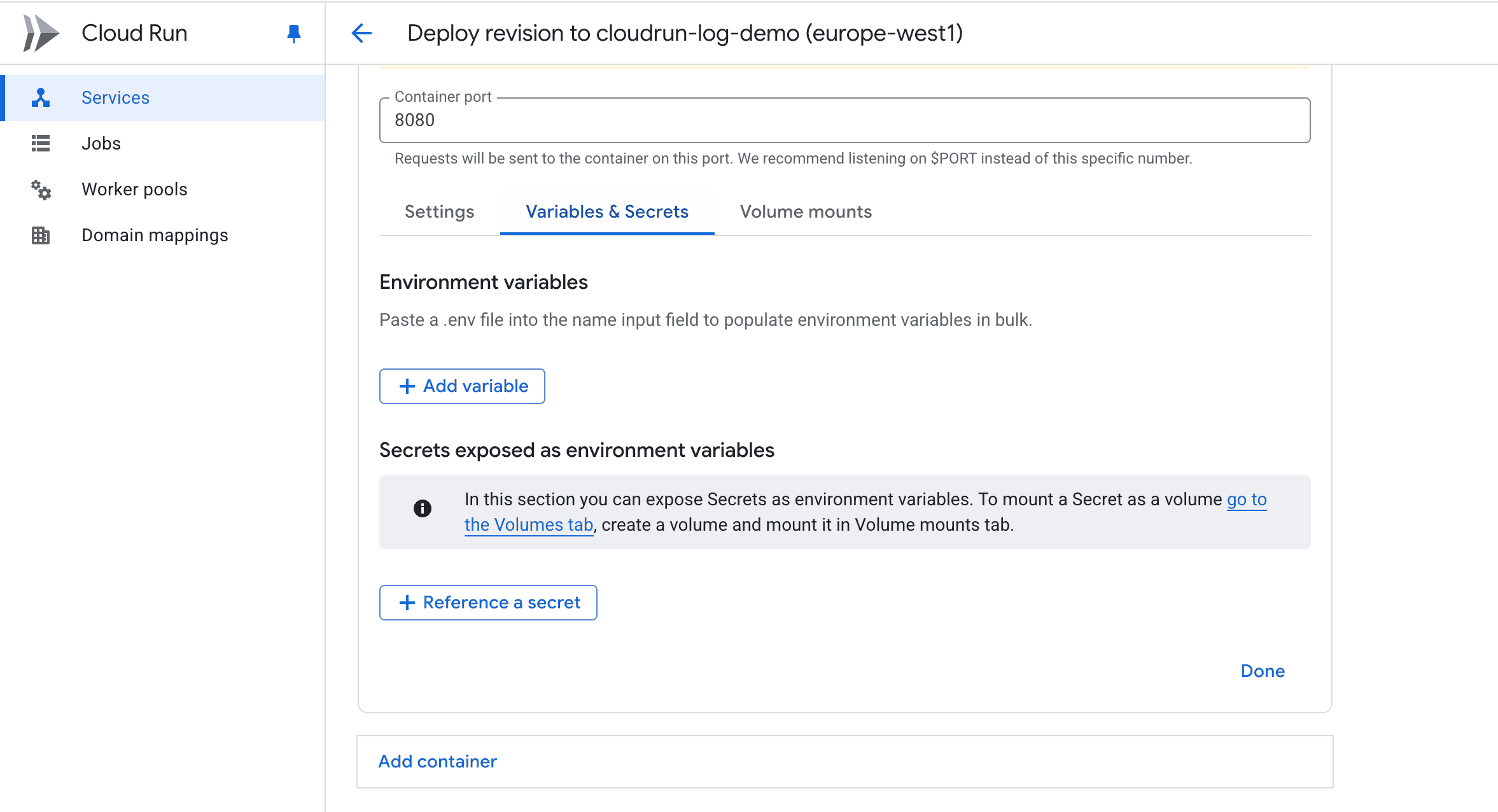Click the pin icon next to Cloud Run
This screenshot has width=1498, height=812.
point(293,34)
